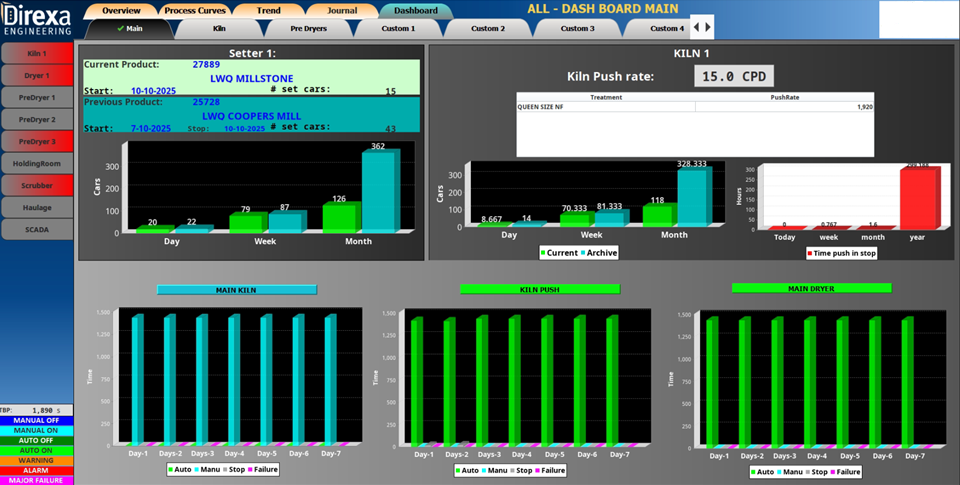Select PreDryer 2 sidebar button
Screen dimensions: 960x485
(x=37, y=119)
